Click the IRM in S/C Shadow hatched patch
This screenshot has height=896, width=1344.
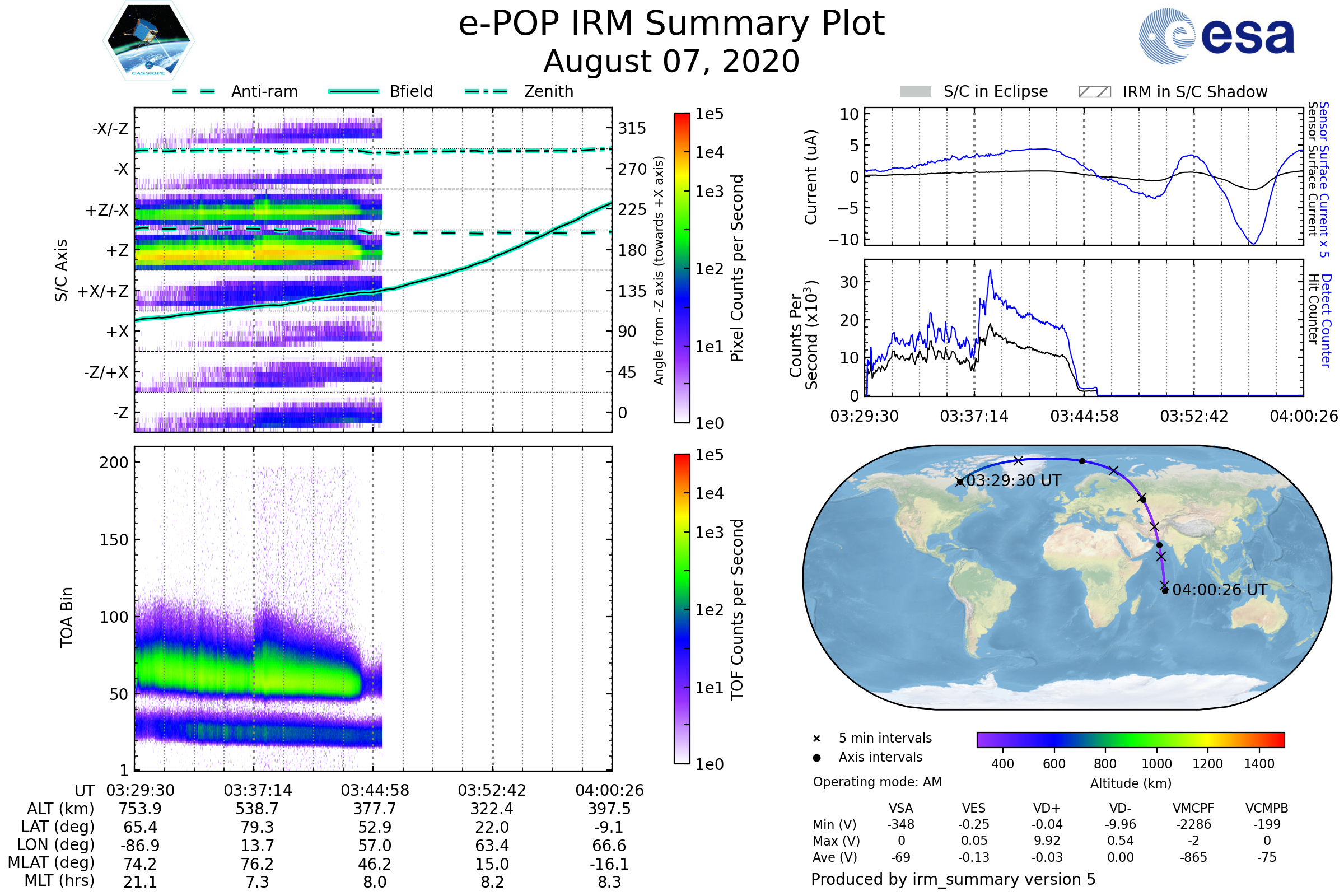pos(1095,92)
